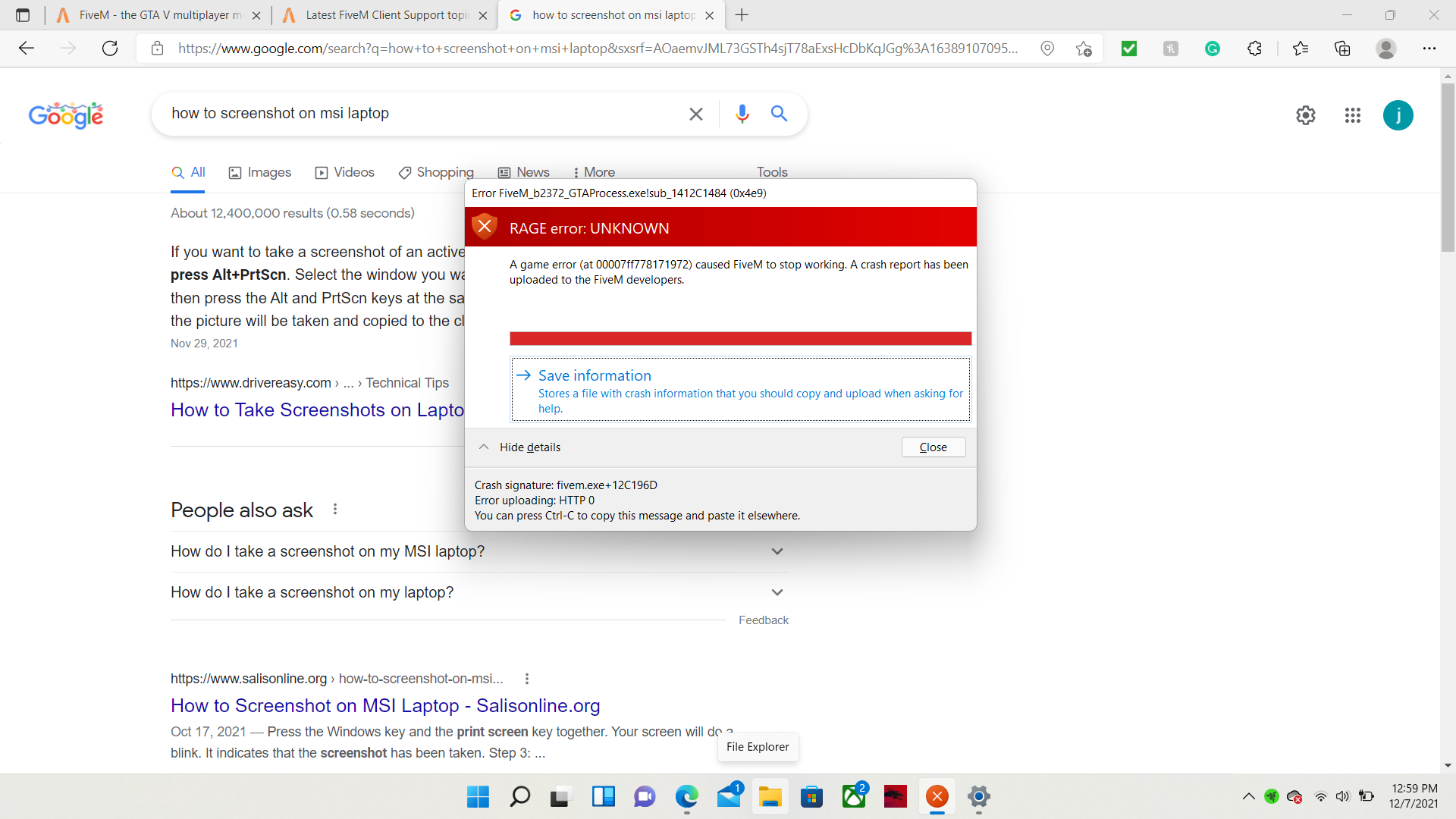Close the RAGE error dialog
The width and height of the screenshot is (1456, 819).
(x=933, y=447)
